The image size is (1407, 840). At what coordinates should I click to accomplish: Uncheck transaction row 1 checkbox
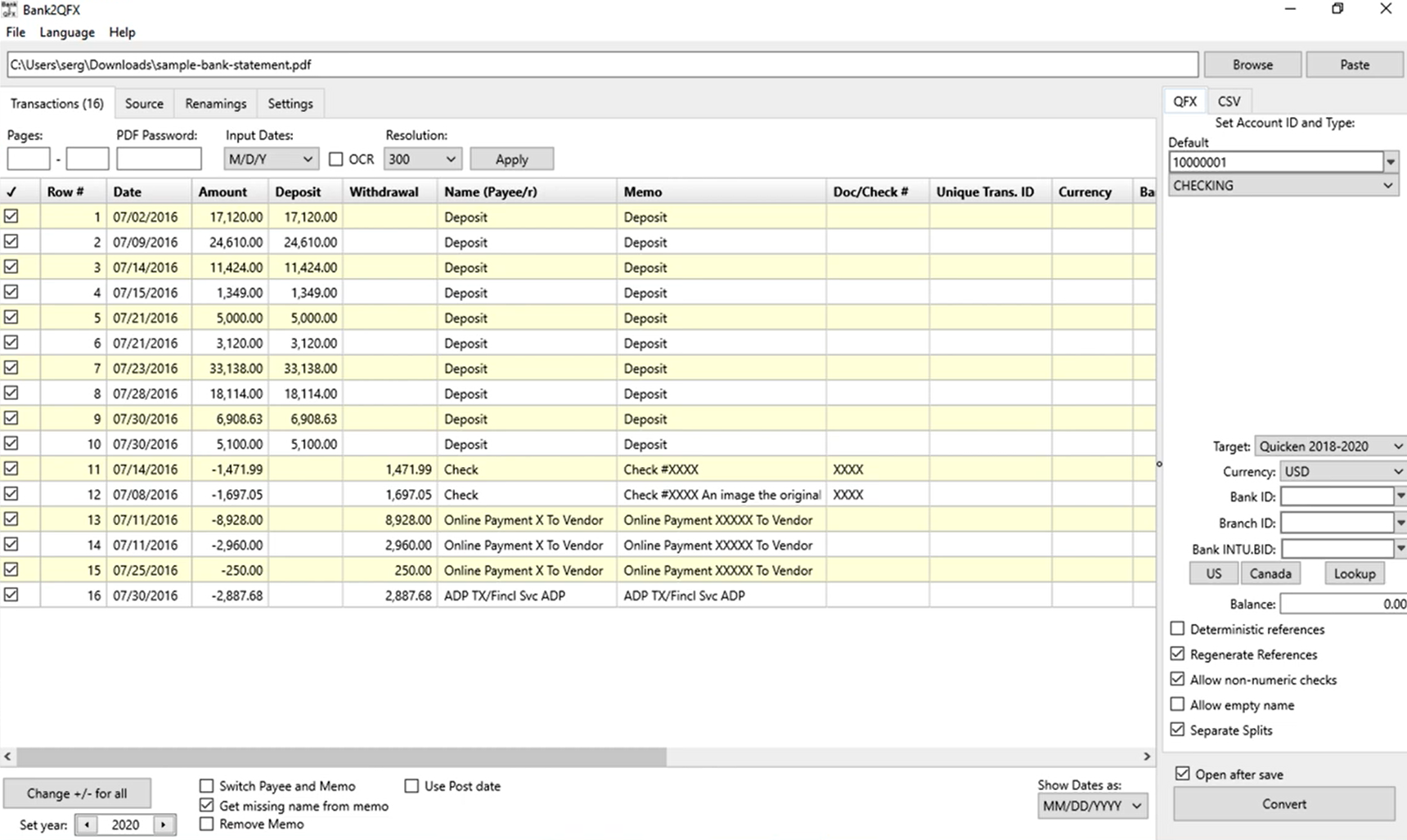[x=11, y=217]
